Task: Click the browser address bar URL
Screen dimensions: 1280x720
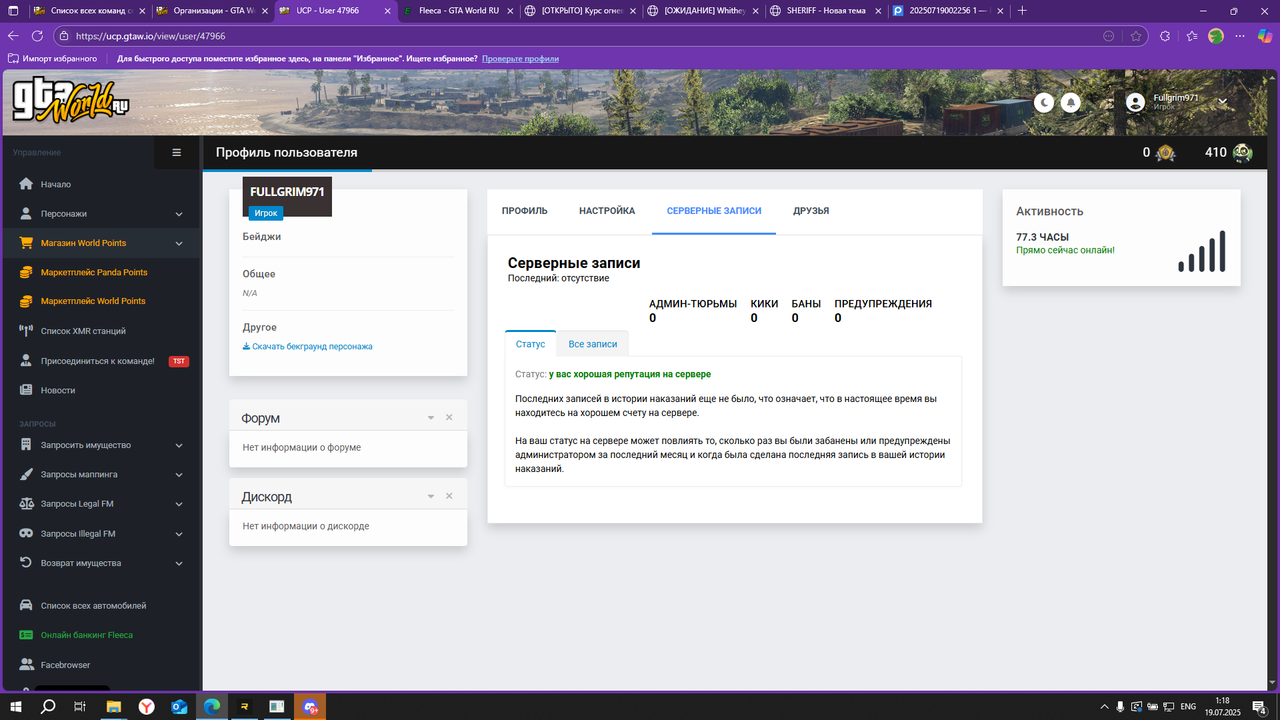Action: 150,36
